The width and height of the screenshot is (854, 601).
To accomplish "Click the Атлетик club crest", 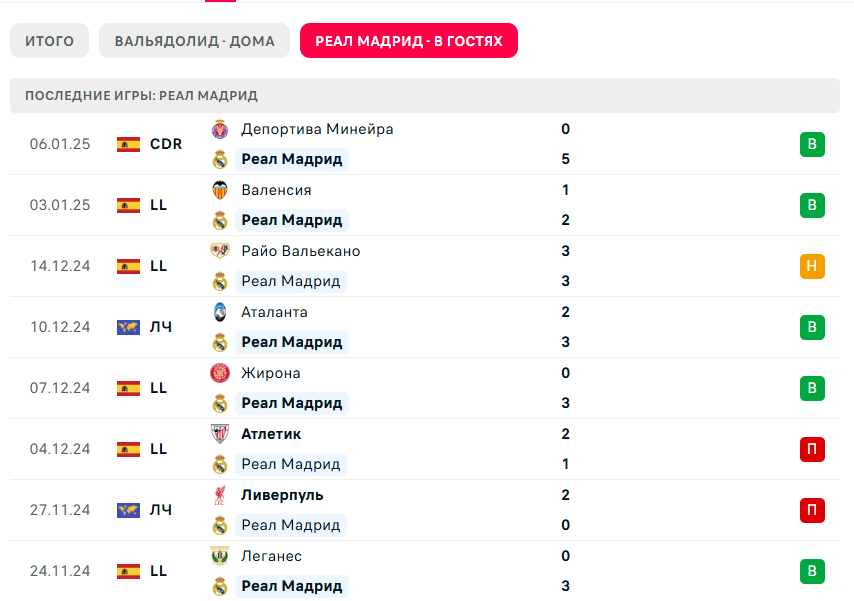I will [220, 434].
